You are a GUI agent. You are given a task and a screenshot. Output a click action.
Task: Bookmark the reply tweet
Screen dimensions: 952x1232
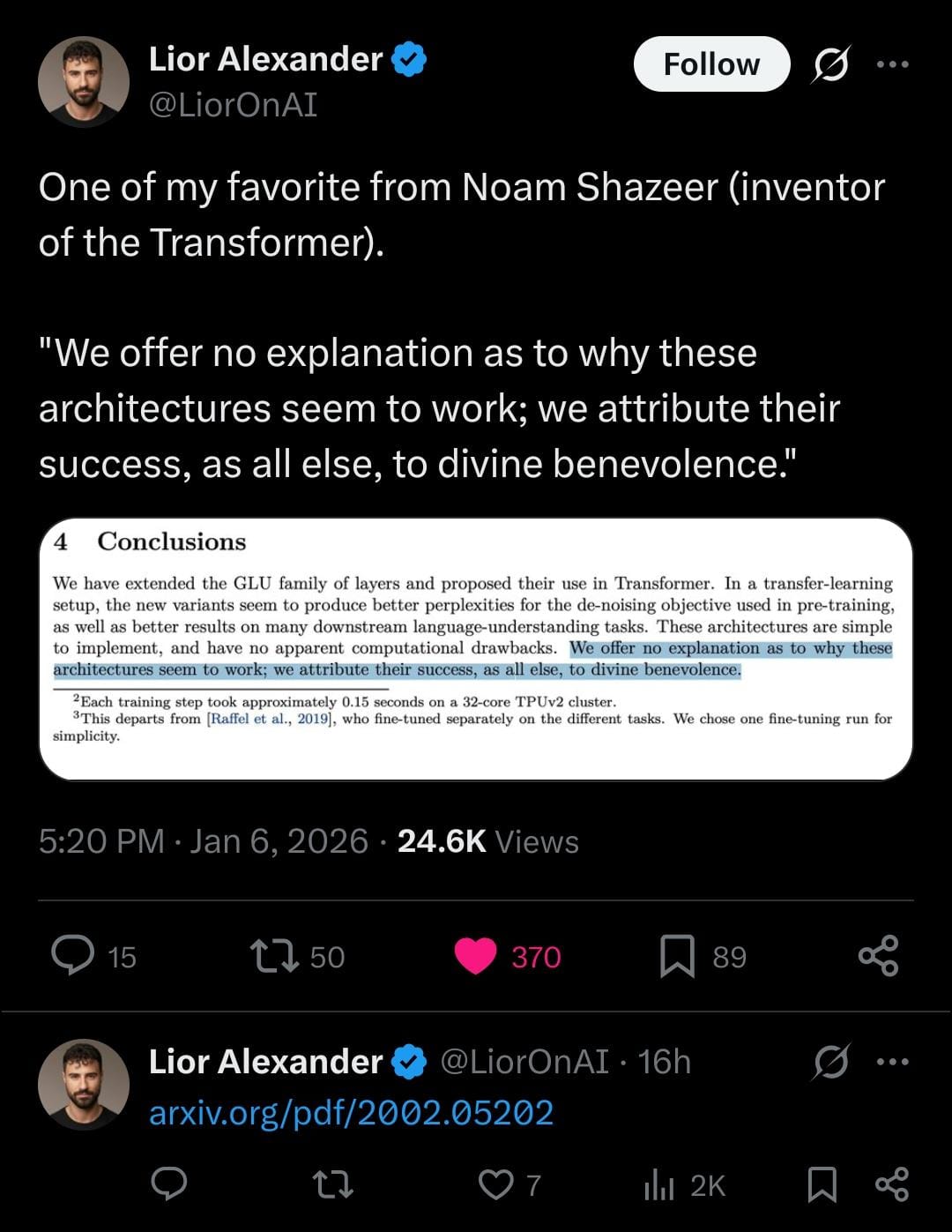coord(822,1184)
